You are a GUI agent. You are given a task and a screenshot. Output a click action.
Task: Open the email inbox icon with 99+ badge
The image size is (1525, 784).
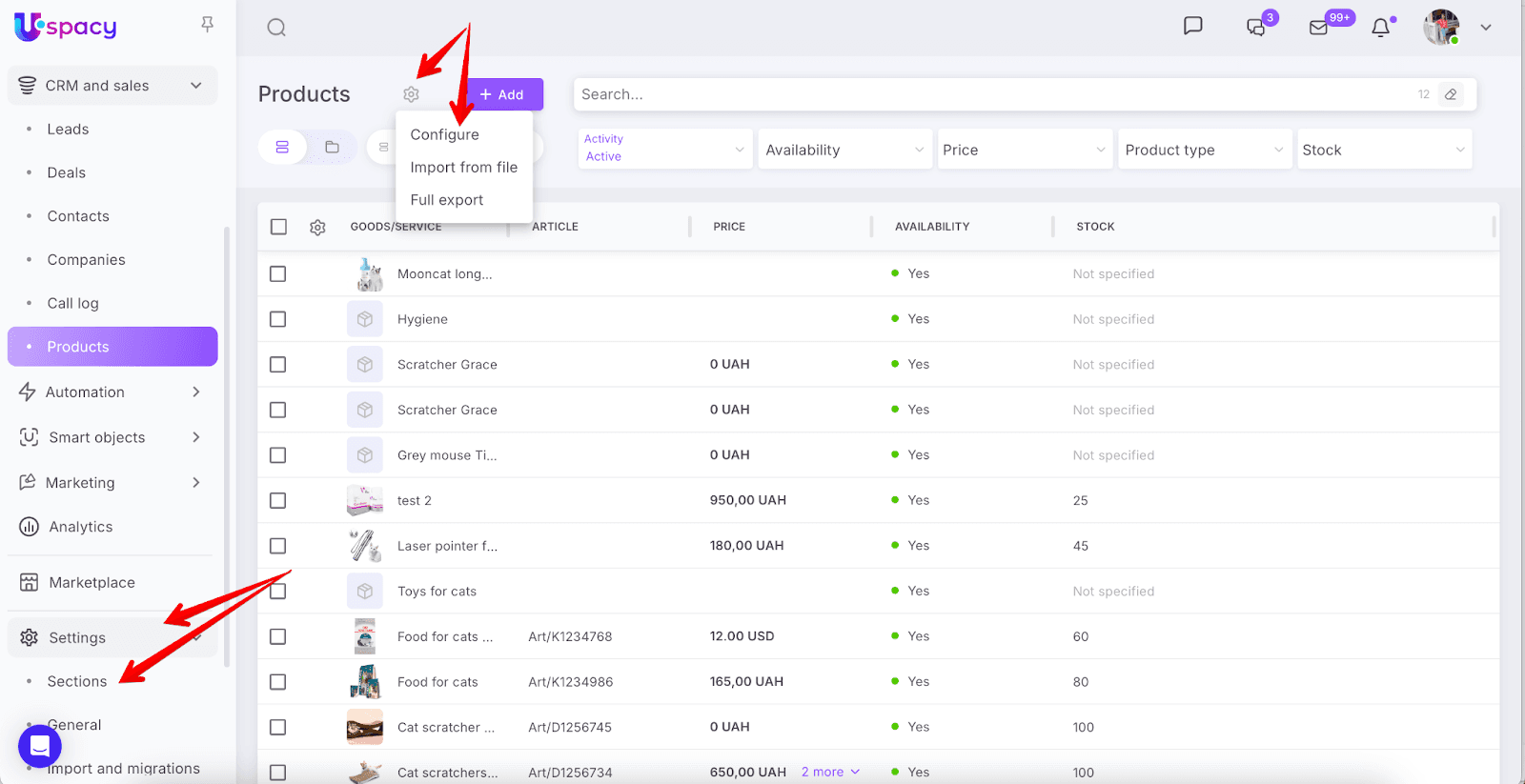tap(1319, 28)
